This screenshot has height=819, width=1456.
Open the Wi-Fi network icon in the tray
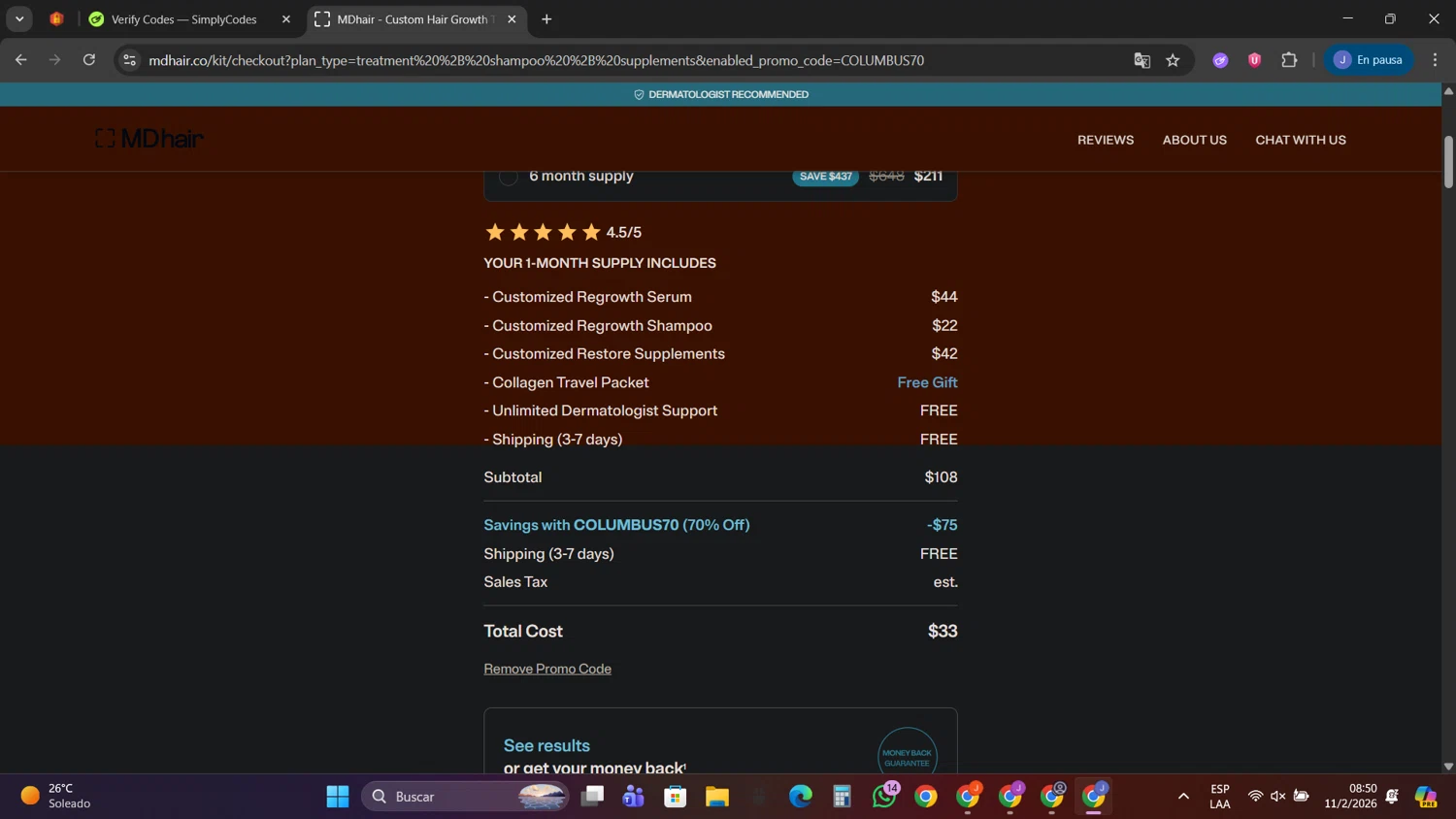(x=1255, y=797)
